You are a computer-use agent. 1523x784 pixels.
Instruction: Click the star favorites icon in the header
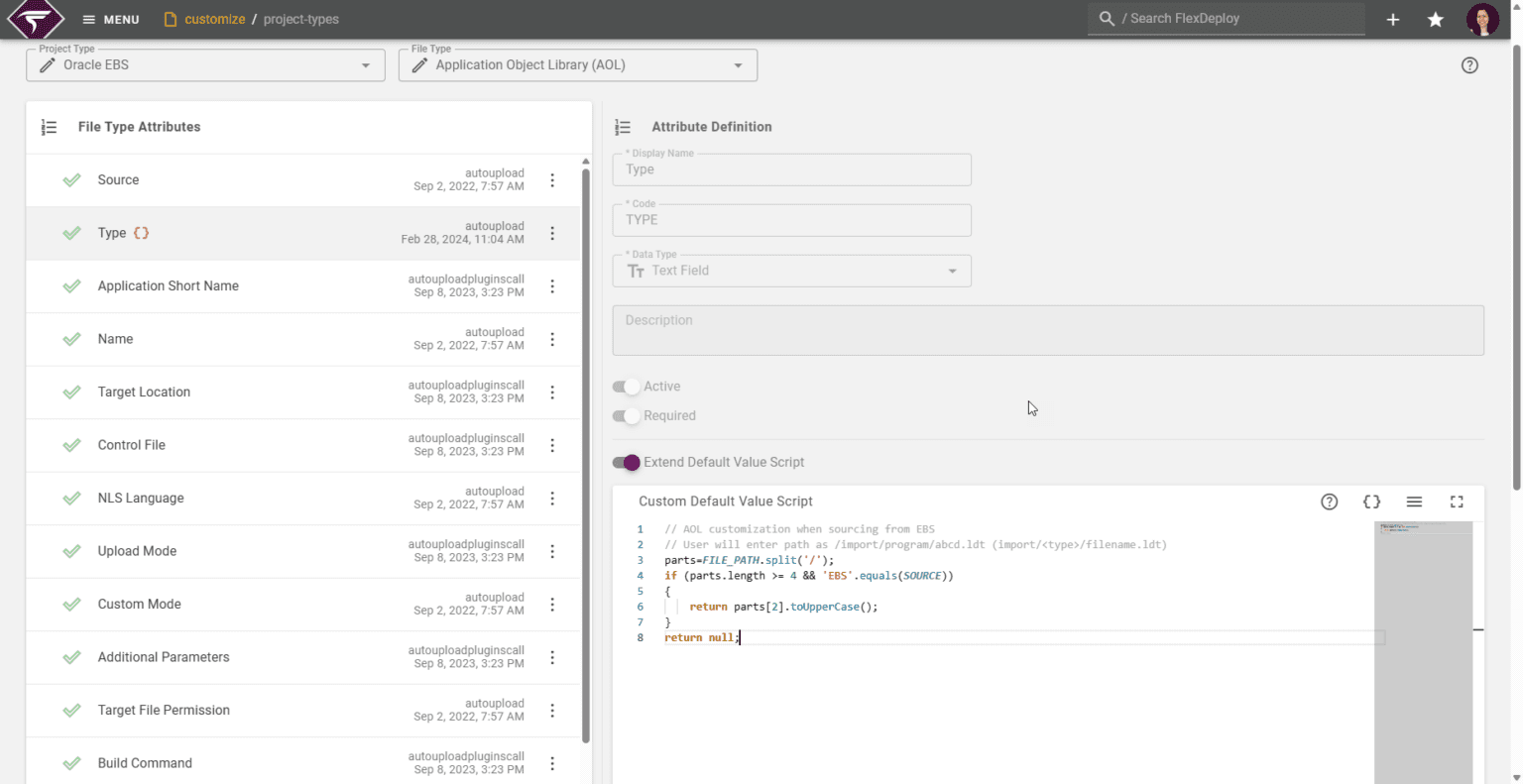pos(1435,19)
